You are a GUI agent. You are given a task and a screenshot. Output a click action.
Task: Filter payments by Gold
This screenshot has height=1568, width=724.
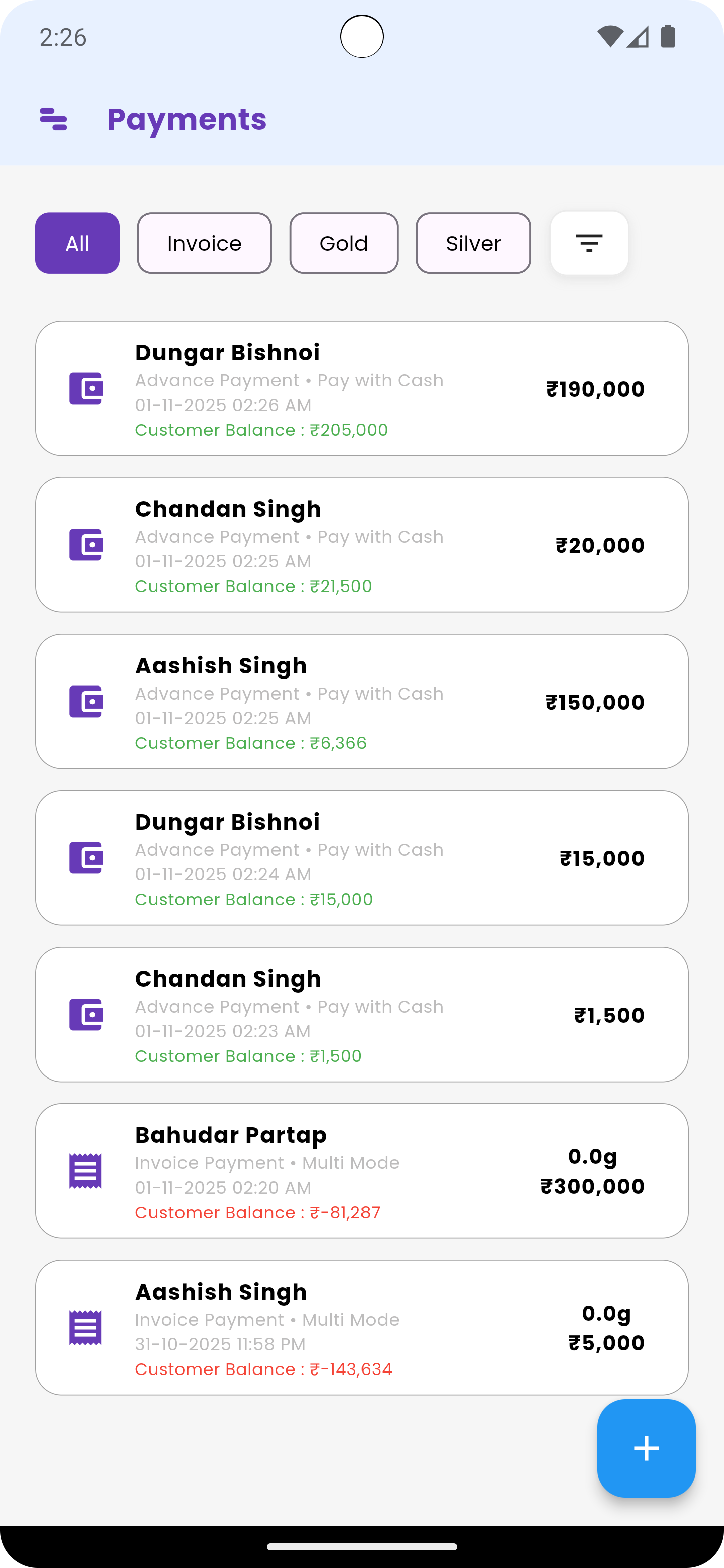point(344,243)
